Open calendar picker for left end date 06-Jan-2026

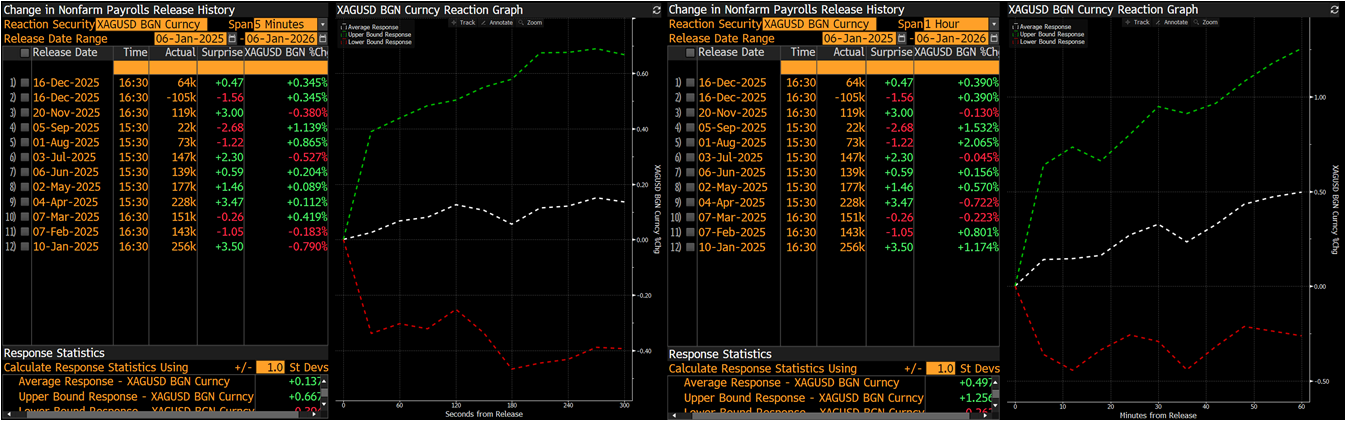323,38
